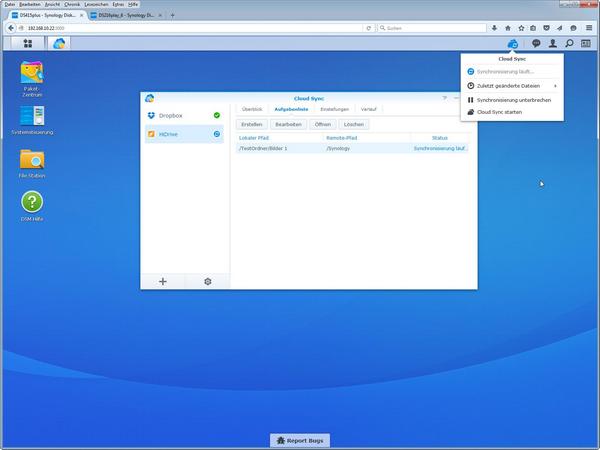Viewport: 600px width, 450px height.
Task: Click the Erstellen button
Action: [x=252, y=124]
